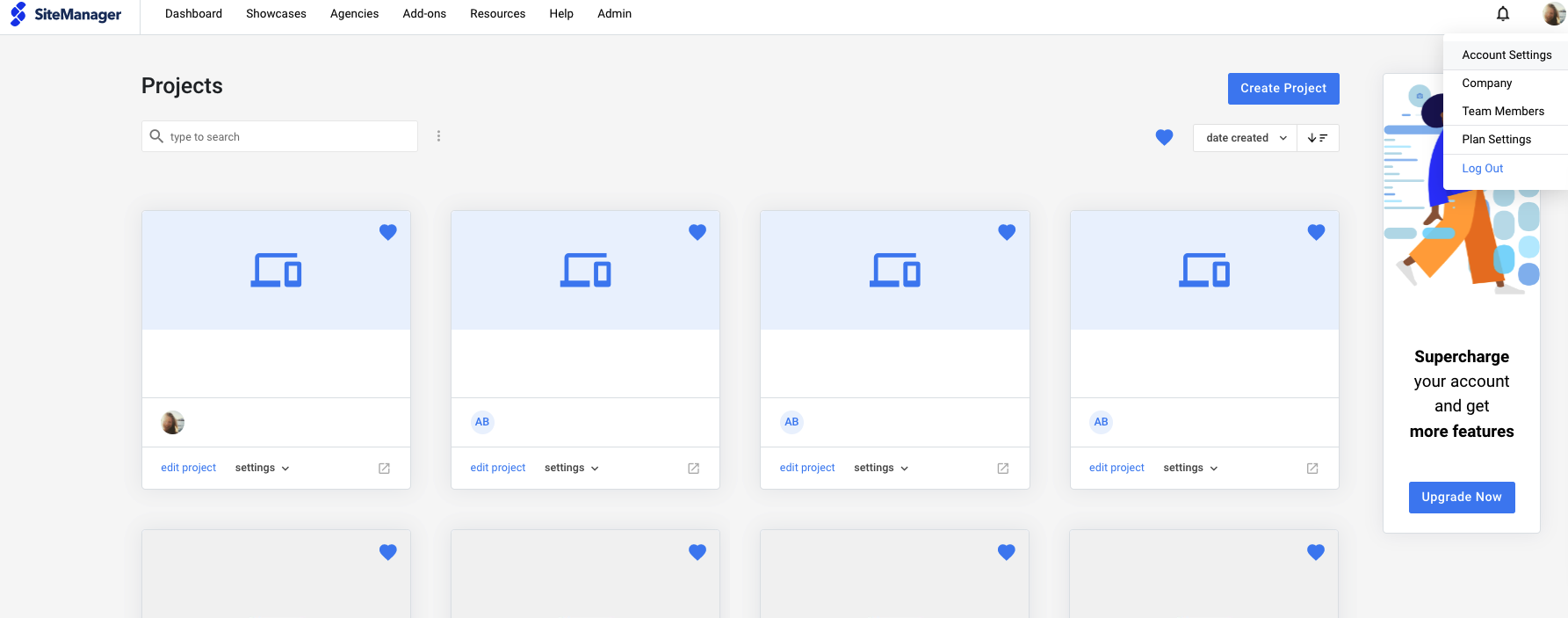Screen dimensions: 1568x618
Task: Click edit project on third top-row card
Action: click(x=807, y=468)
